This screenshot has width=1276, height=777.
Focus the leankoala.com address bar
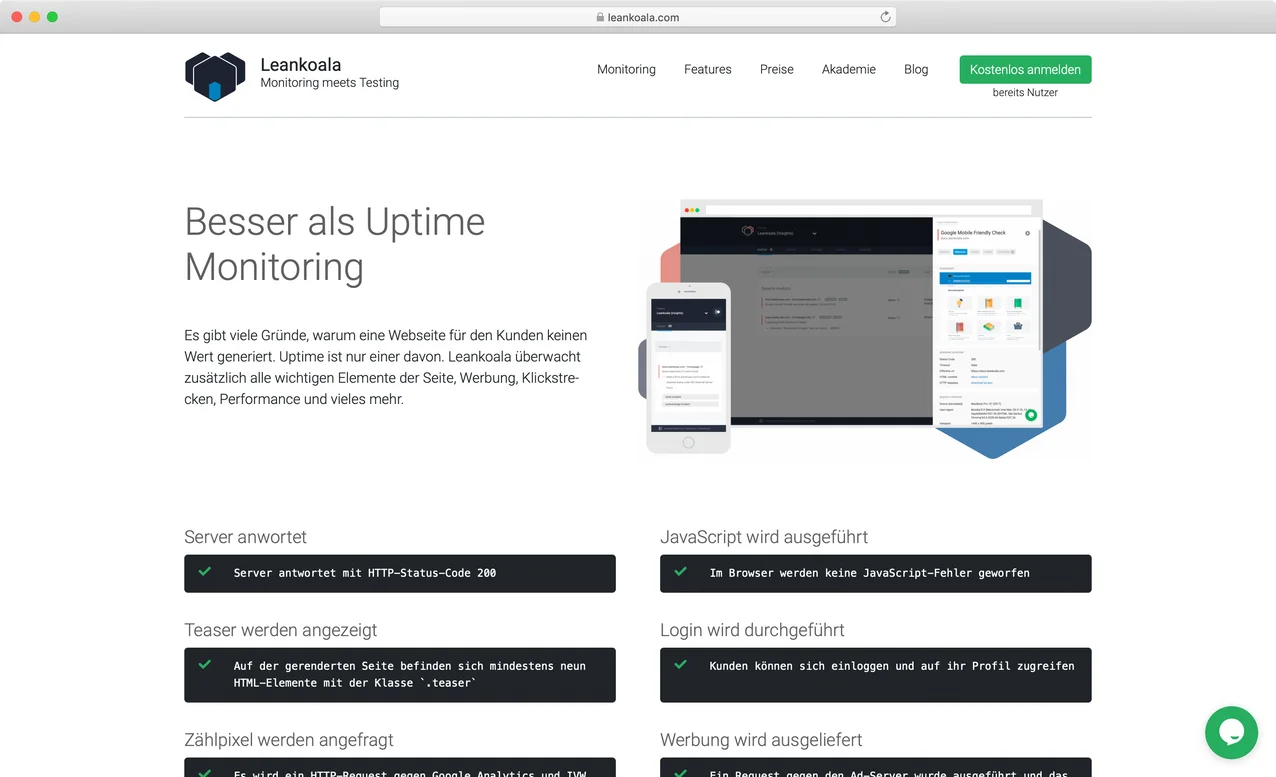[x=638, y=17]
